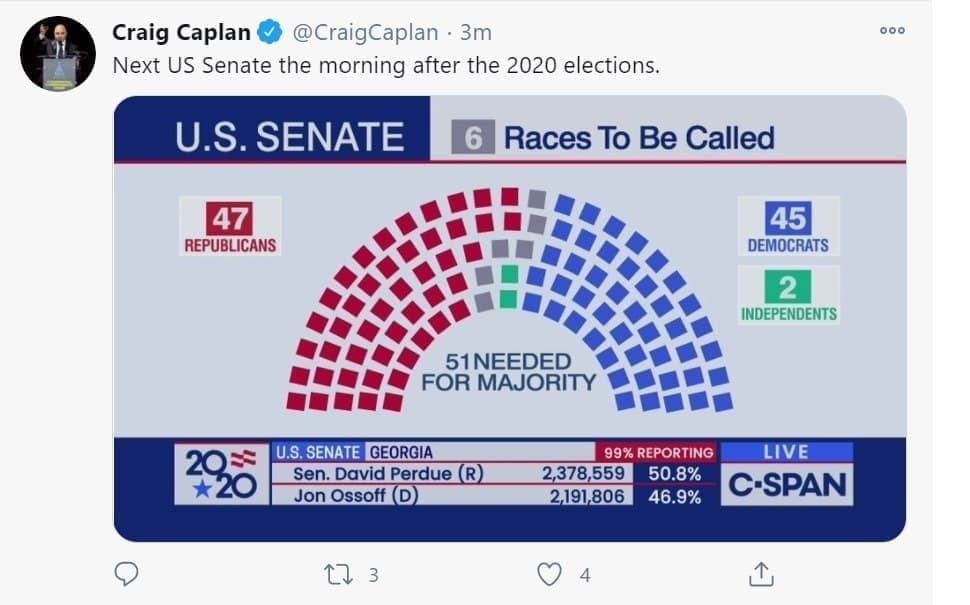Viewport: 970px width, 605px height.
Task: Open the share icon under the tweet
Action: [761, 574]
